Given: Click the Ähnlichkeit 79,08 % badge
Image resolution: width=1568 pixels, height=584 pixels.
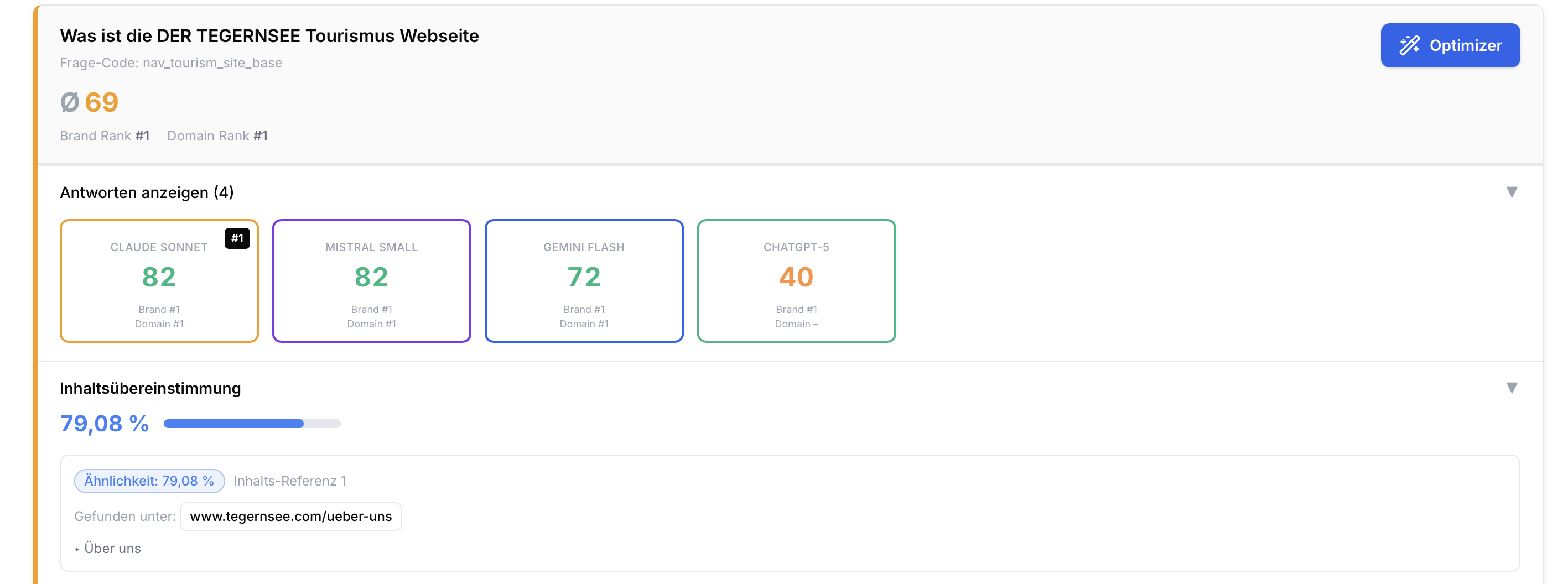Looking at the screenshot, I should pyautogui.click(x=149, y=481).
